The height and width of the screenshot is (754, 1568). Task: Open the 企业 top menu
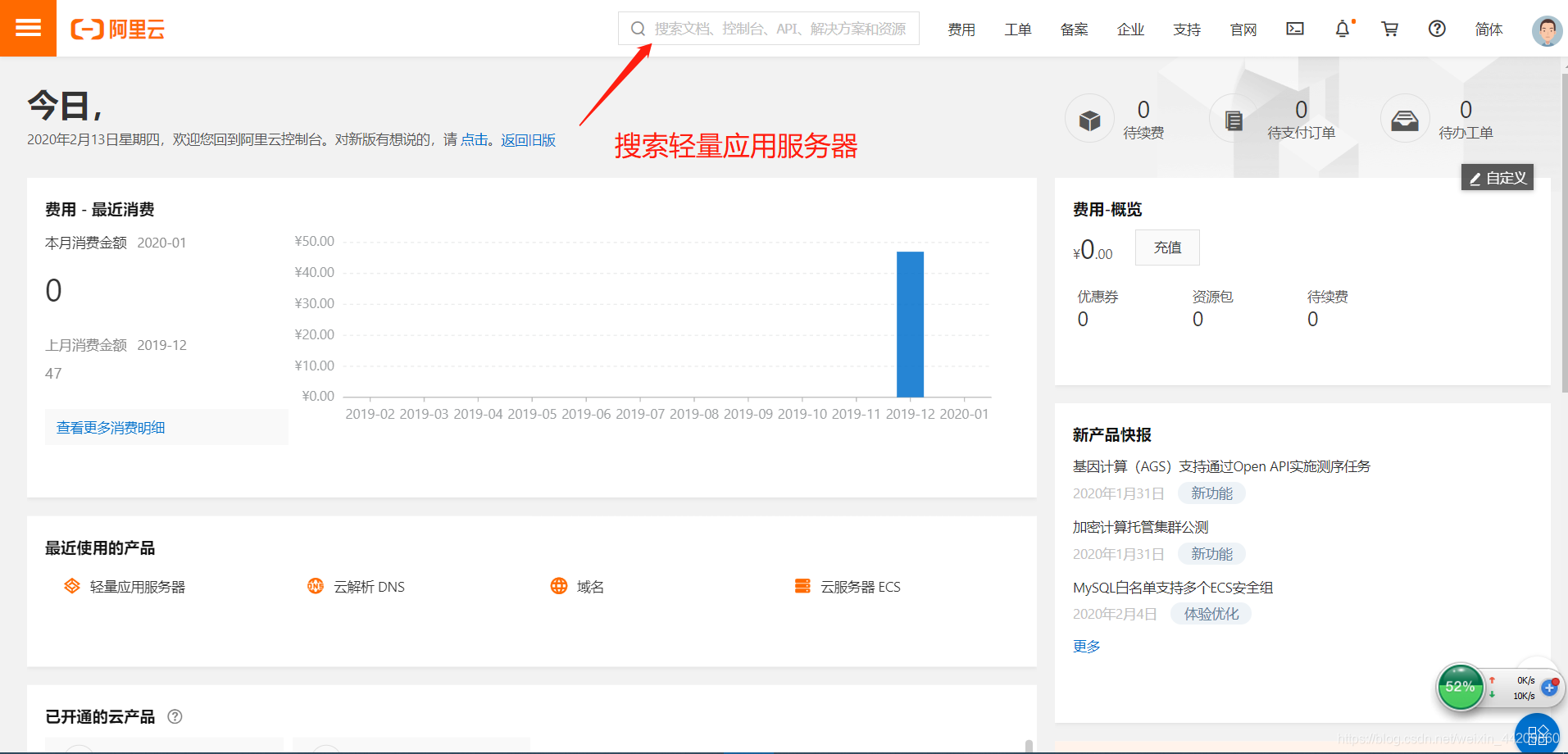coord(1130,30)
